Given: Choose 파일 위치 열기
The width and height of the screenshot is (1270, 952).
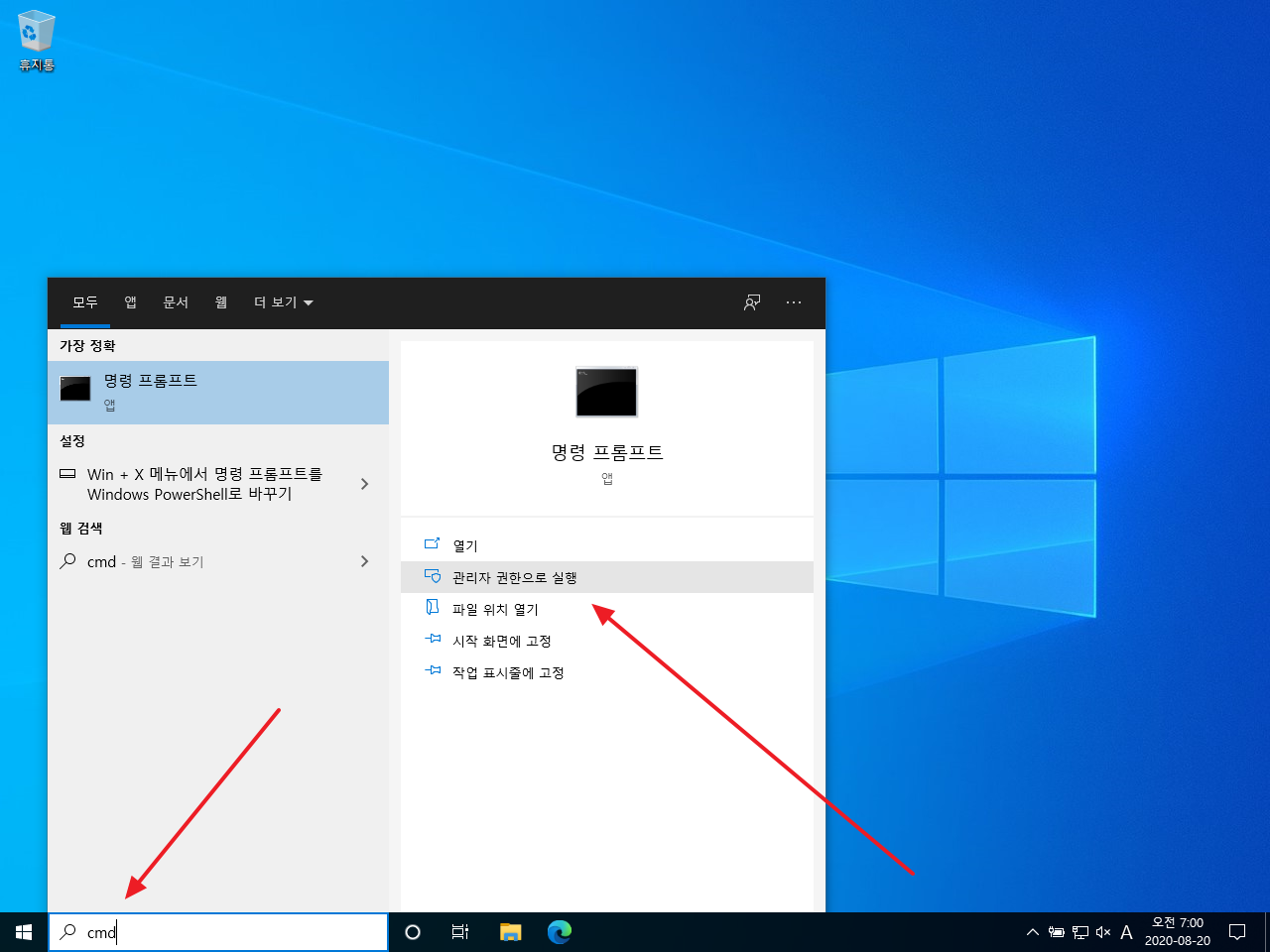Looking at the screenshot, I should pyautogui.click(x=607, y=609).
